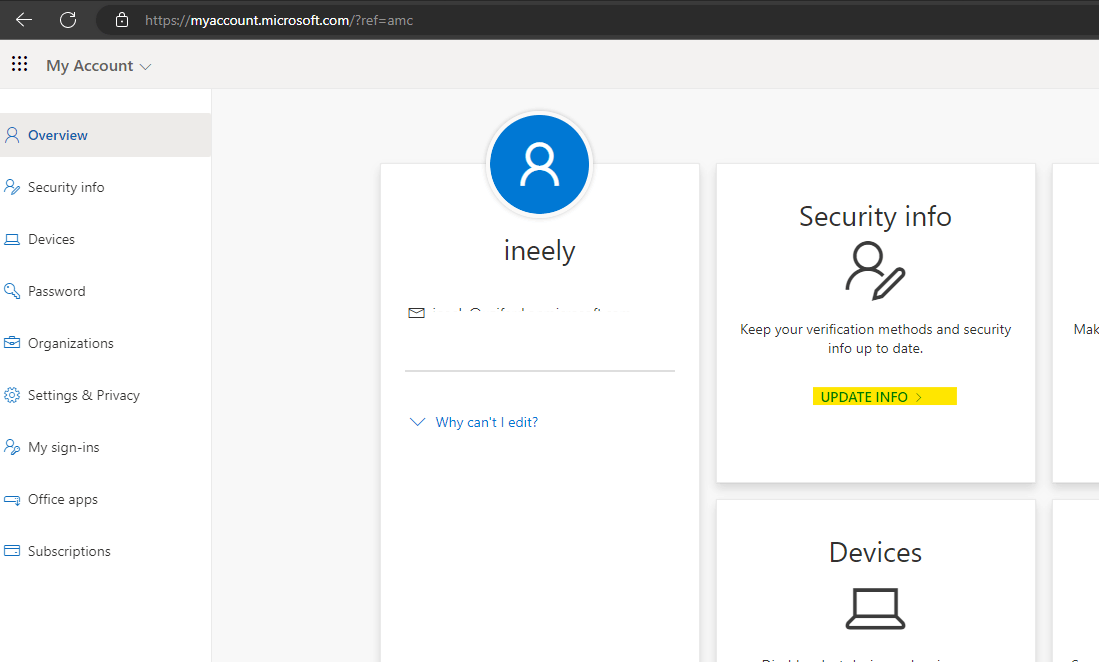Click the envelope icon beside the email

coord(416,312)
